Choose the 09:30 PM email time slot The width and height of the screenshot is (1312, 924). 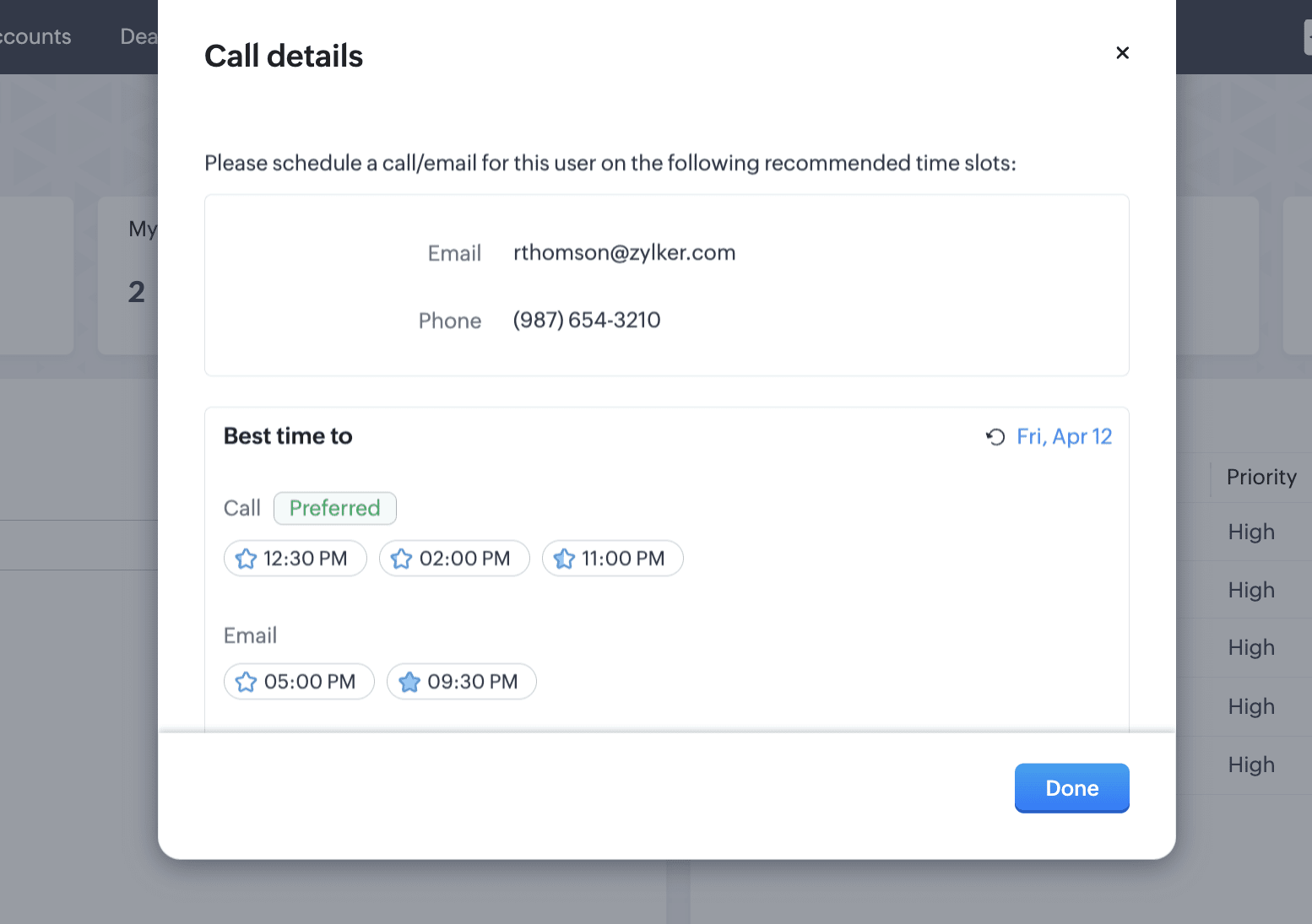[472, 682]
